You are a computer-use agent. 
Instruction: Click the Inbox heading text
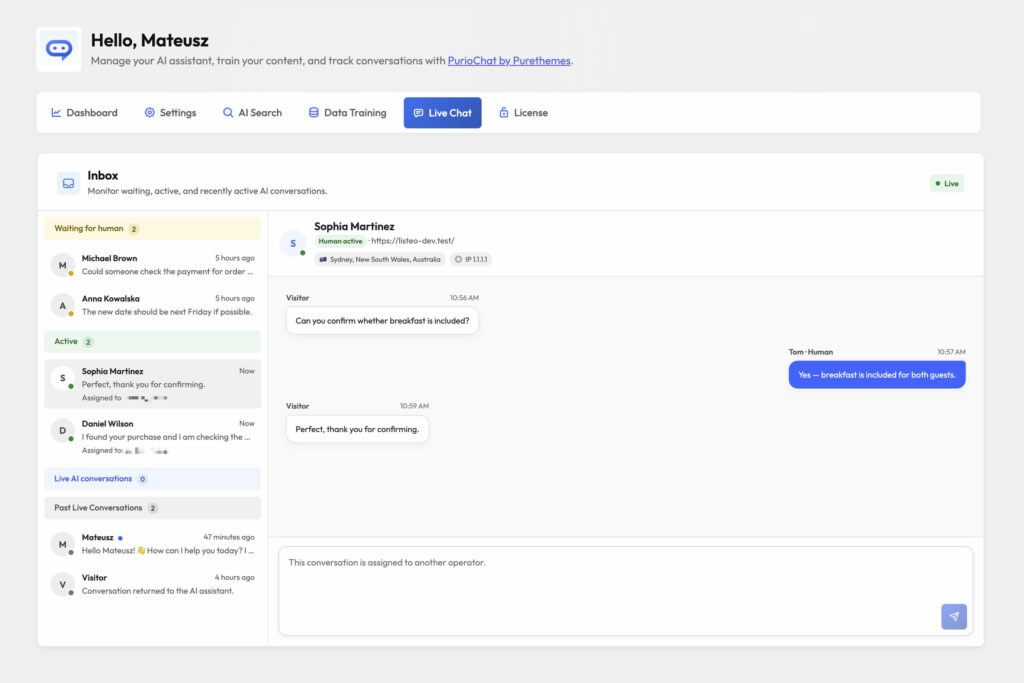[103, 176]
